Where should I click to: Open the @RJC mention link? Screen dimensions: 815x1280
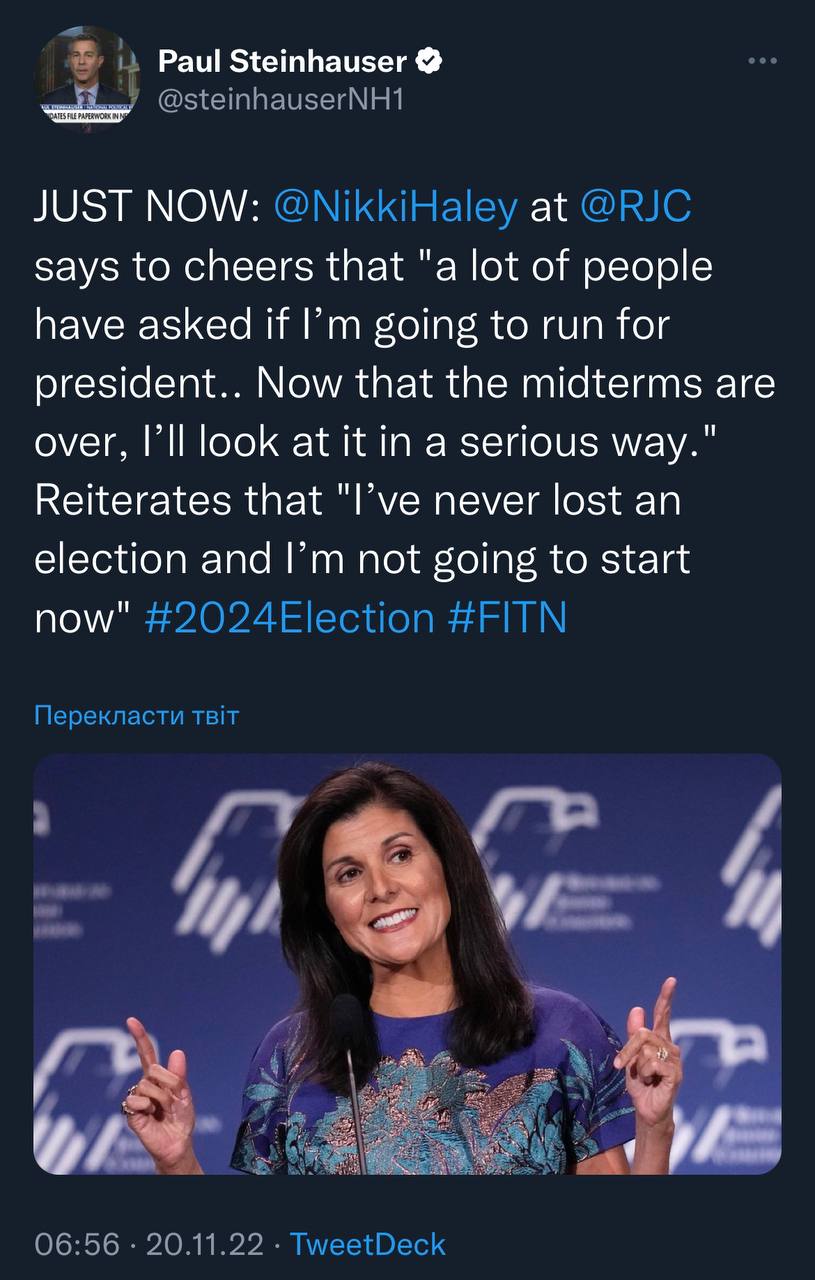click(x=635, y=207)
